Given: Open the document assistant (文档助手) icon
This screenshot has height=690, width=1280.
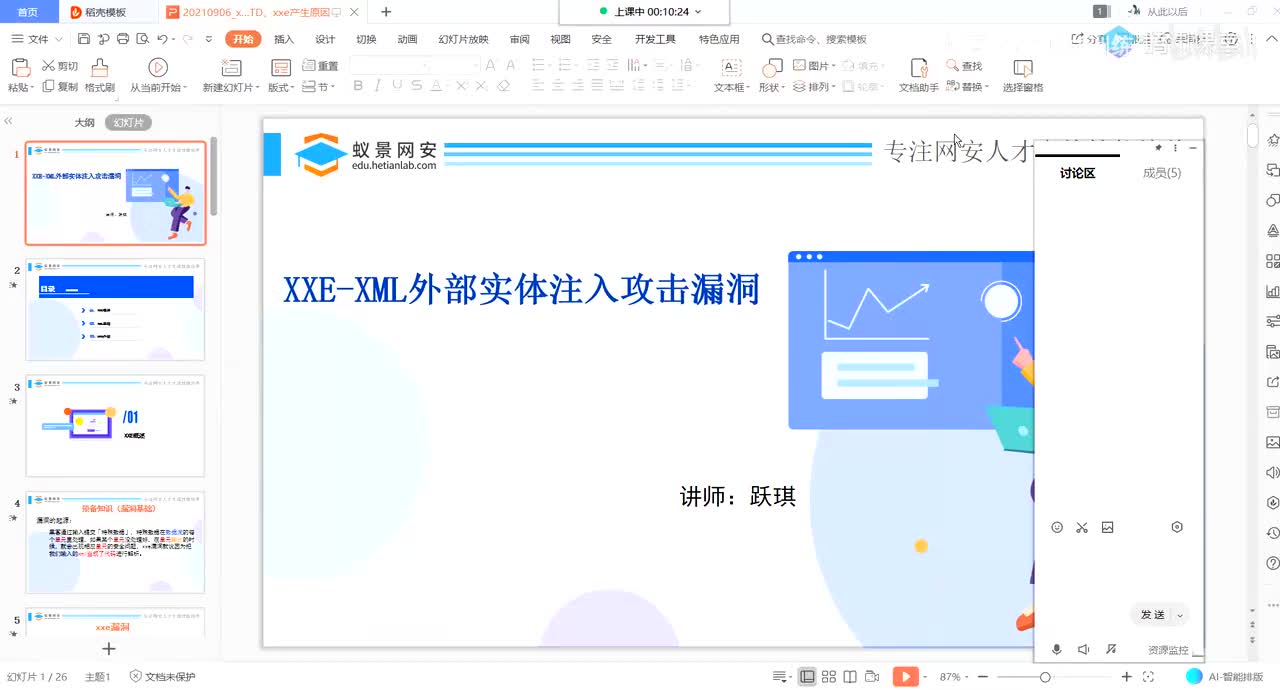Looking at the screenshot, I should (919, 67).
